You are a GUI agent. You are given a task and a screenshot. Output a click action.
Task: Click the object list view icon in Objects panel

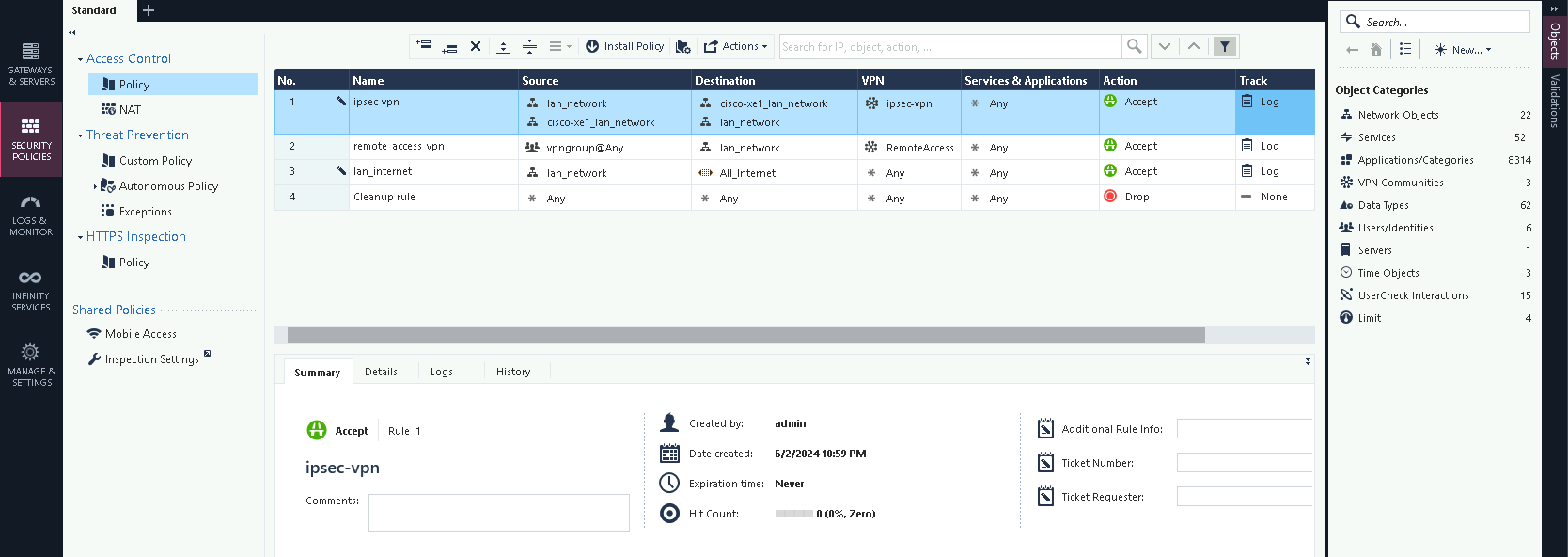(x=1404, y=49)
